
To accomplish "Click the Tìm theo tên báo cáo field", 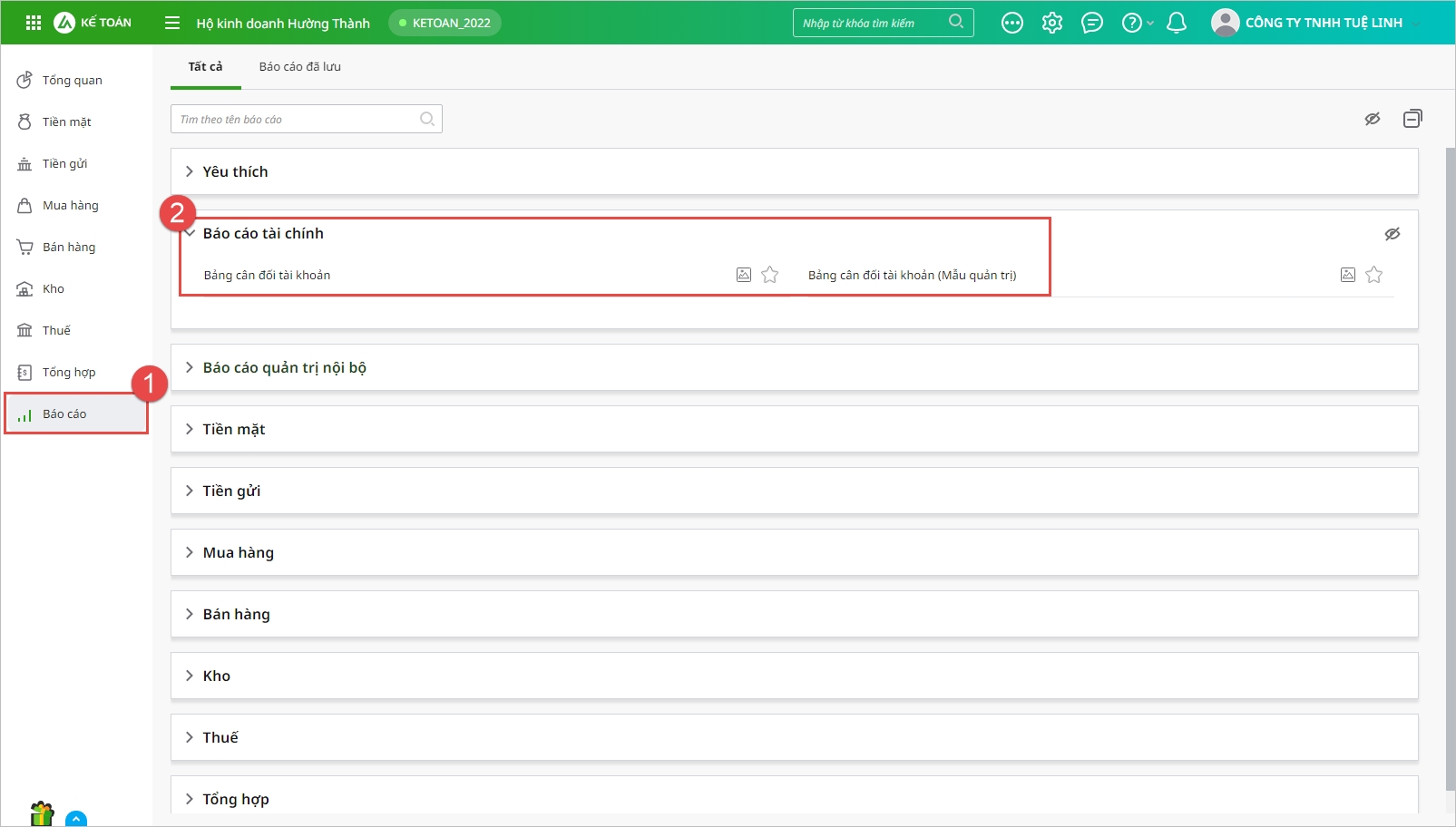I will (x=295, y=119).
